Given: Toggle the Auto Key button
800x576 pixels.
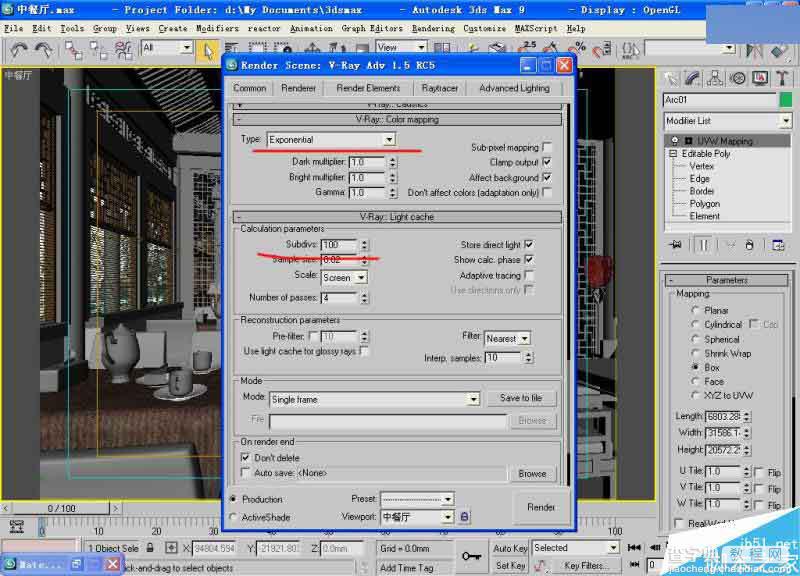Looking at the screenshot, I should coord(510,548).
